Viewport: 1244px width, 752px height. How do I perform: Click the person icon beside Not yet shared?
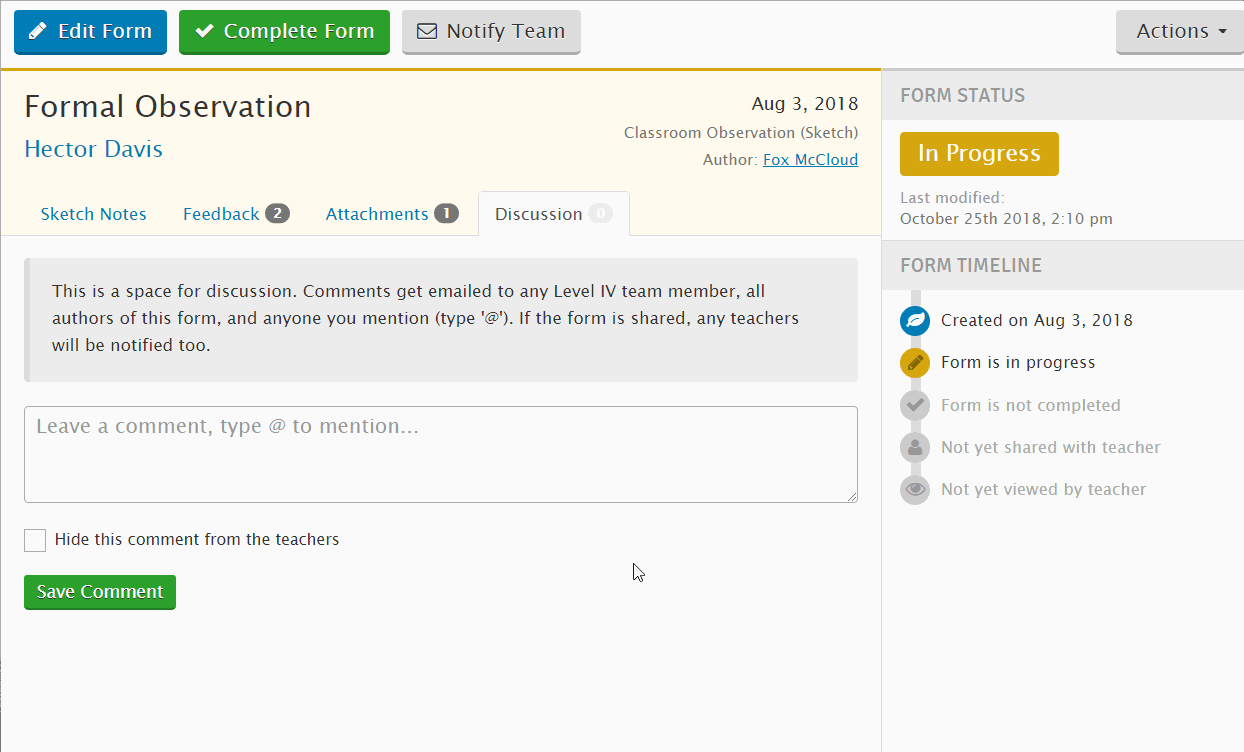(915, 447)
